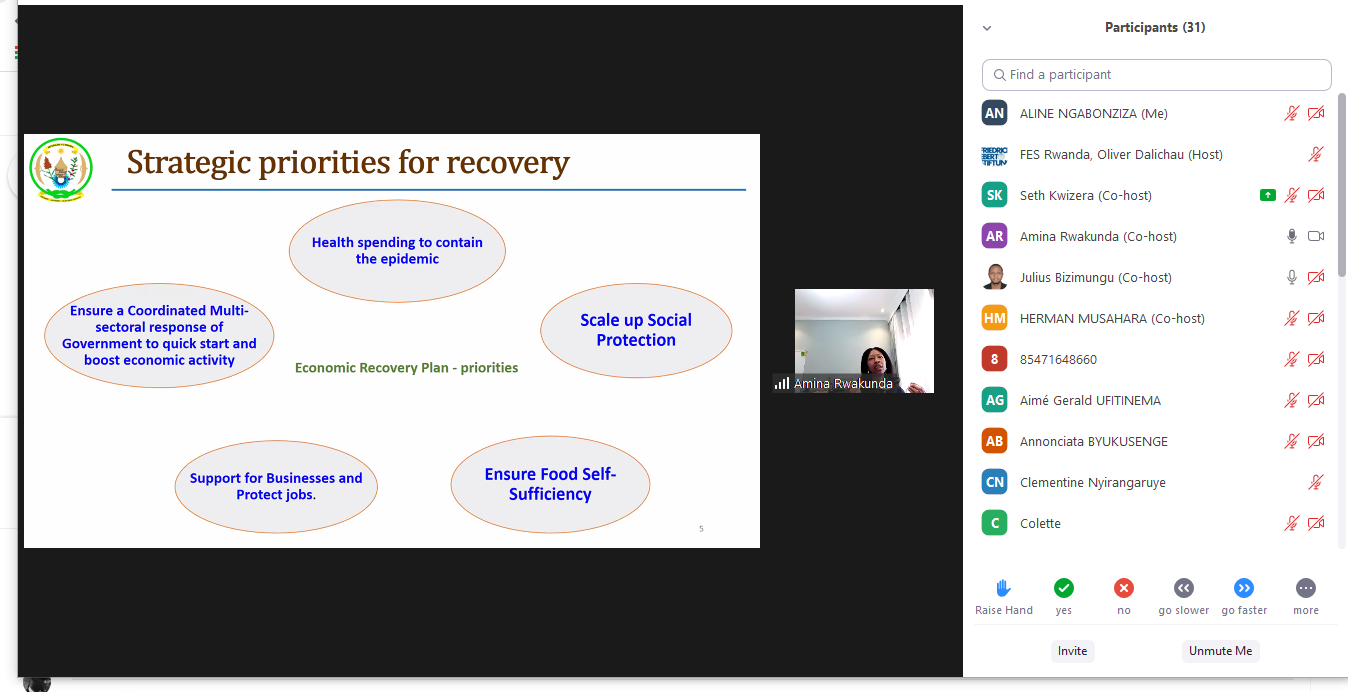This screenshot has width=1348, height=692.
Task: Open the more reactions icon
Action: click(x=1305, y=588)
